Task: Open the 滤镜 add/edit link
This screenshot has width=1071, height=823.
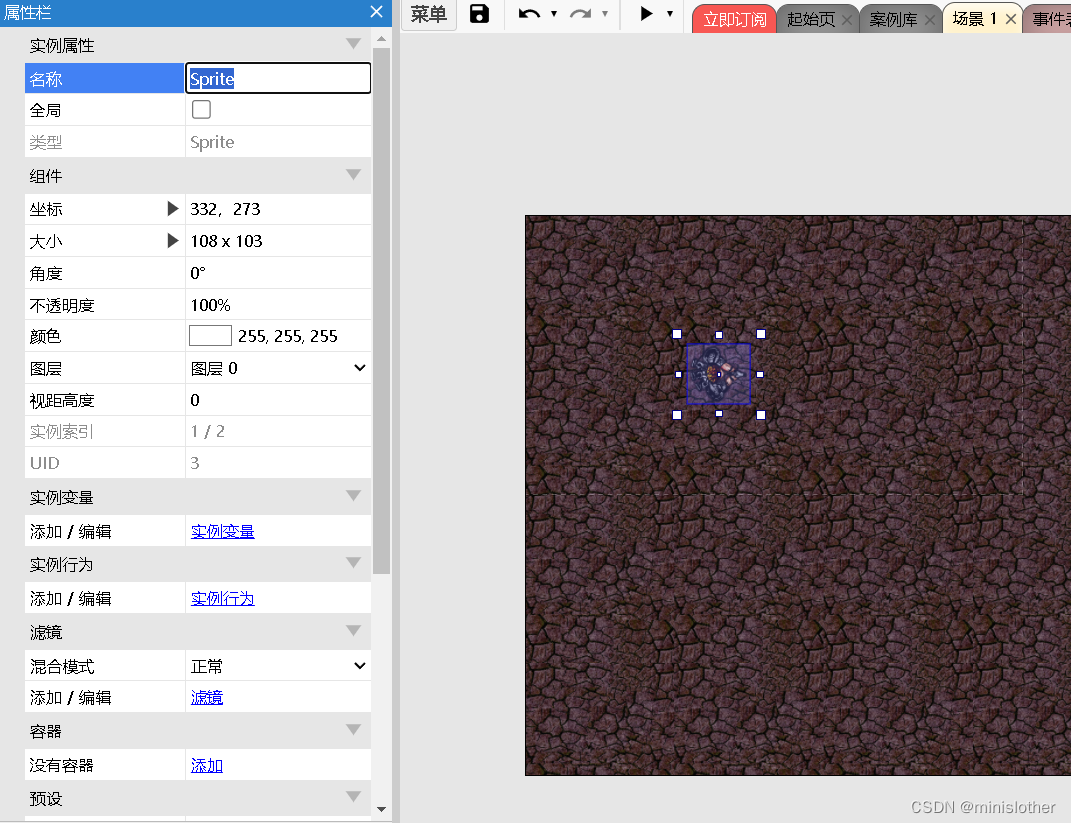Action: [207, 697]
